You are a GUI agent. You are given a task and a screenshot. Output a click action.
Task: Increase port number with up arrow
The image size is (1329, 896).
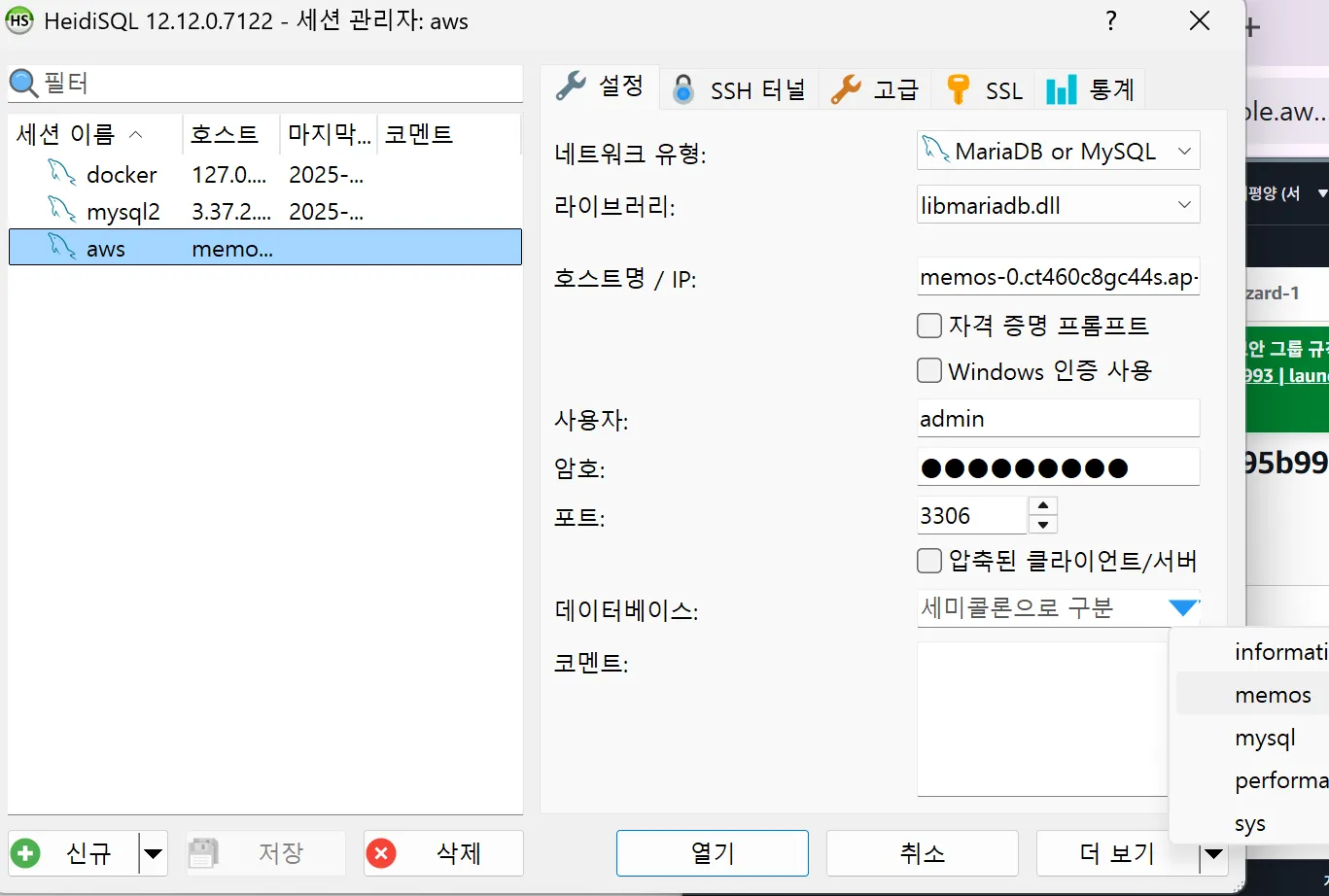tap(1042, 505)
